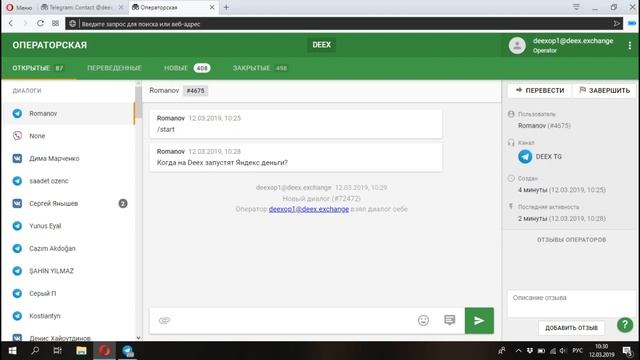
Task: Go back with browser back arrow
Action: pos(11,24)
